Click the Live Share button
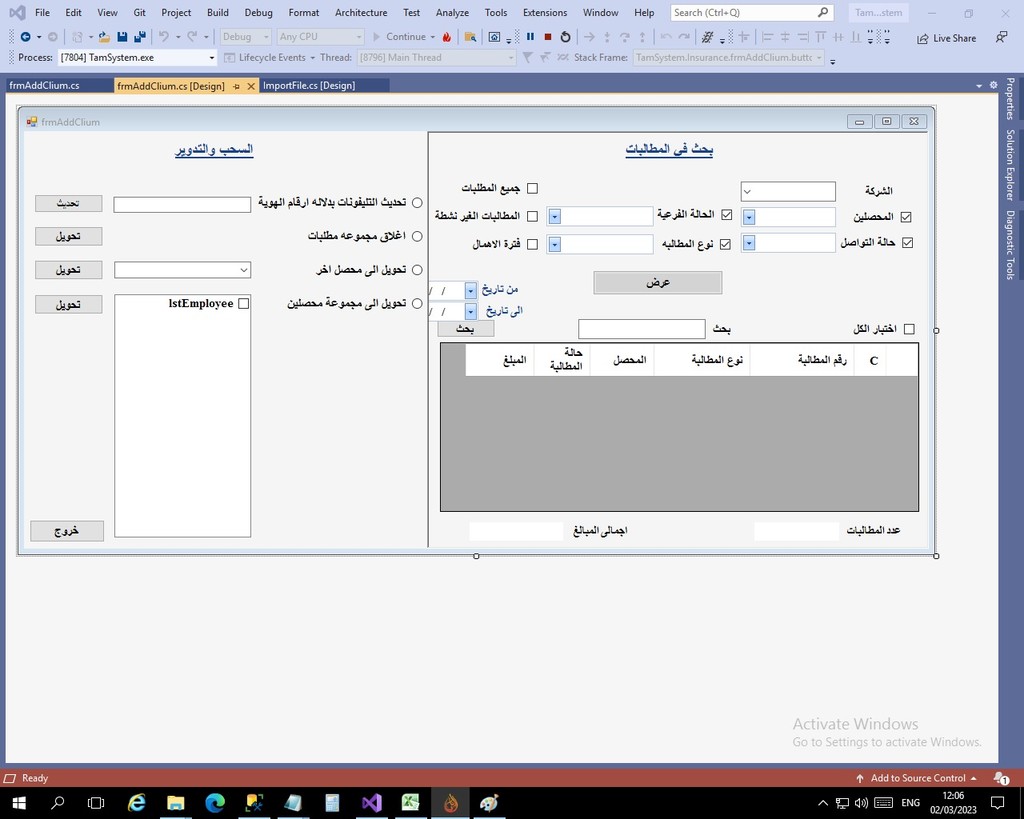Image resolution: width=1024 pixels, height=819 pixels. point(946,38)
